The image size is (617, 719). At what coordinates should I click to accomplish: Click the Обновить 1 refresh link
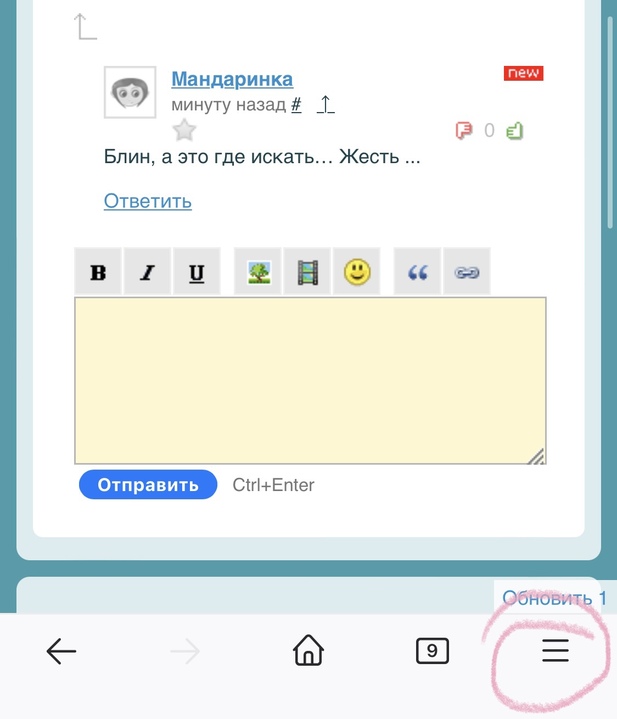[x=554, y=598]
